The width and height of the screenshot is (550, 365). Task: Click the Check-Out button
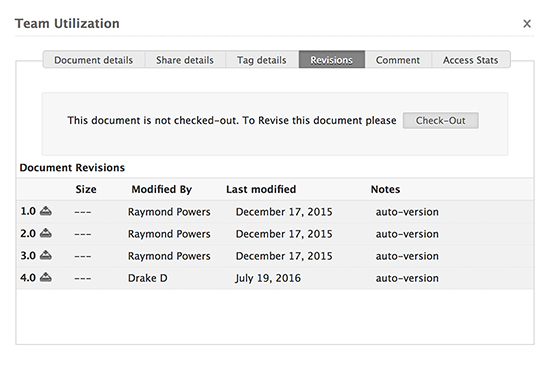pos(441,121)
